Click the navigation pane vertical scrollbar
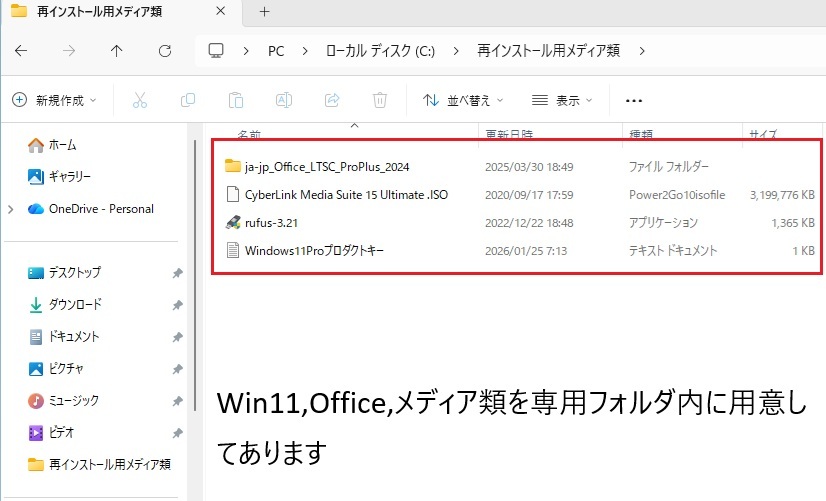 pyautogui.click(x=195, y=274)
